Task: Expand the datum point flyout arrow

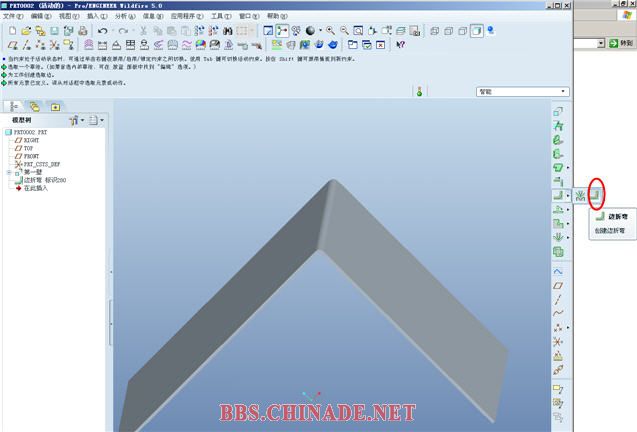Action: (x=568, y=328)
